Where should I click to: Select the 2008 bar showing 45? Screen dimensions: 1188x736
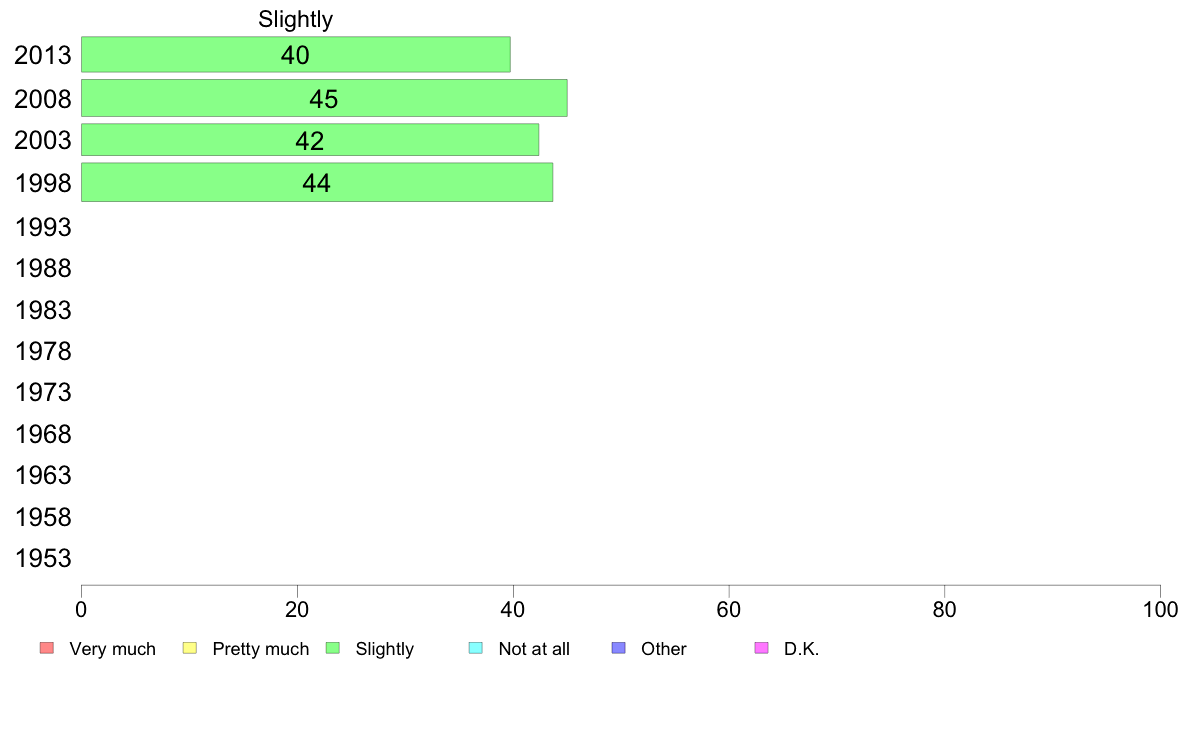(x=324, y=98)
